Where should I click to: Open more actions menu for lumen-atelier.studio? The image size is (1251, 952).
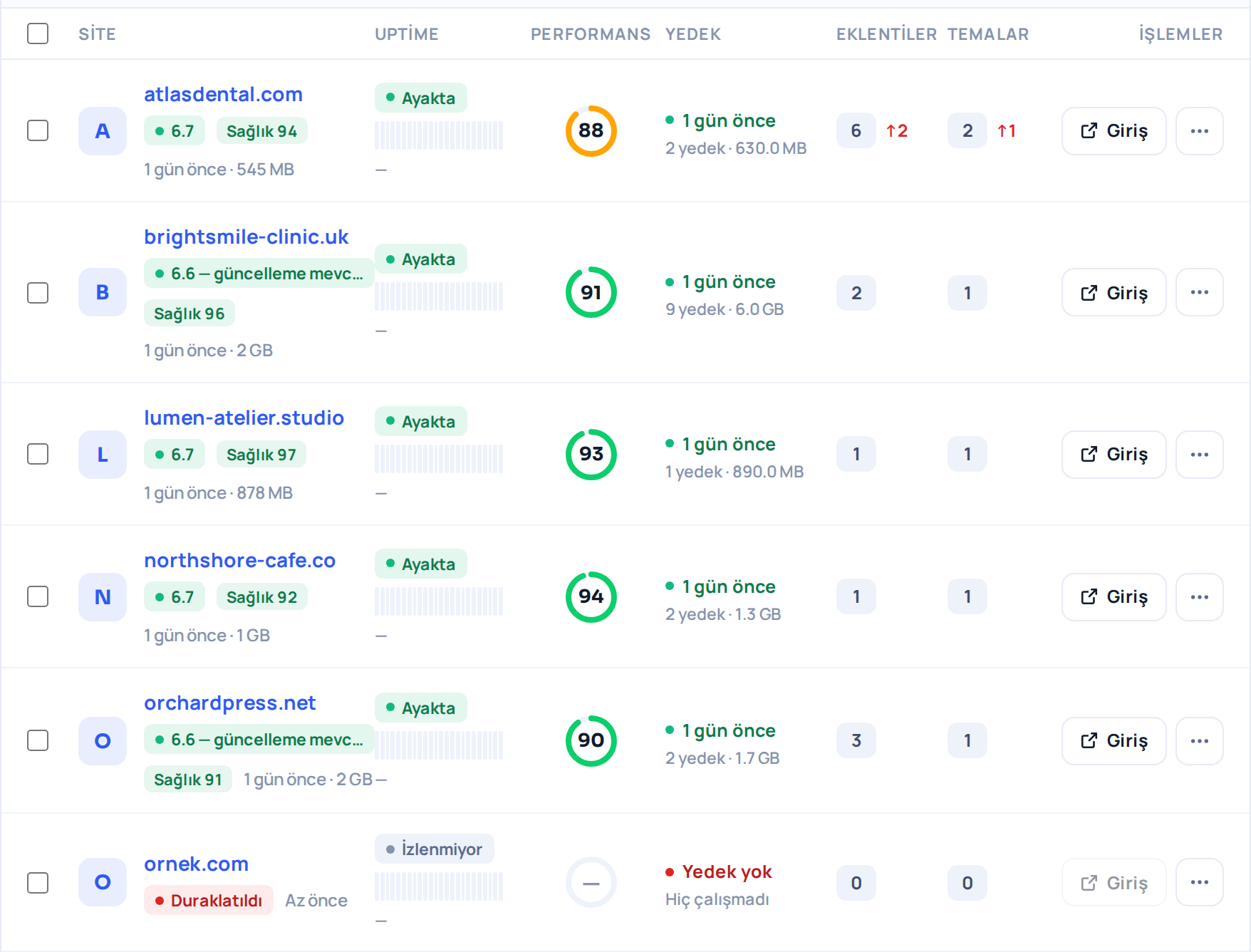click(1200, 455)
